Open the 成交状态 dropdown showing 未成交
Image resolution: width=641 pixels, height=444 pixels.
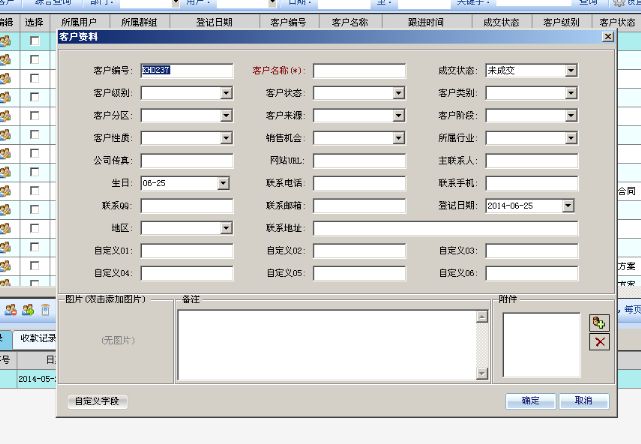[x=571, y=70]
